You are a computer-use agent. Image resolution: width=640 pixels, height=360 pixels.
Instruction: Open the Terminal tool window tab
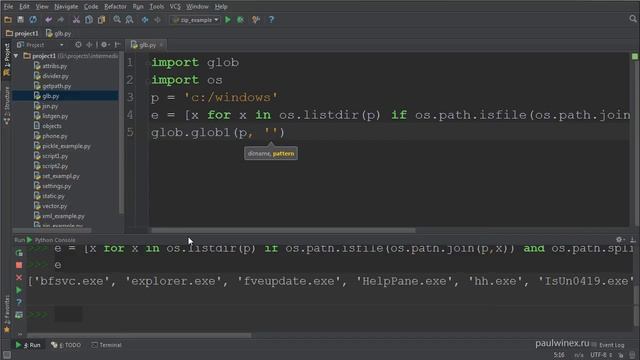(x=107, y=345)
